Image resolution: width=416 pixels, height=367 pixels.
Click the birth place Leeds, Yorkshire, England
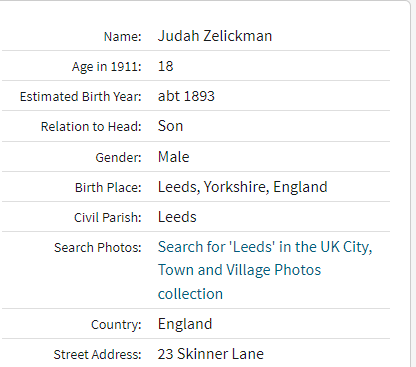pyautogui.click(x=243, y=187)
